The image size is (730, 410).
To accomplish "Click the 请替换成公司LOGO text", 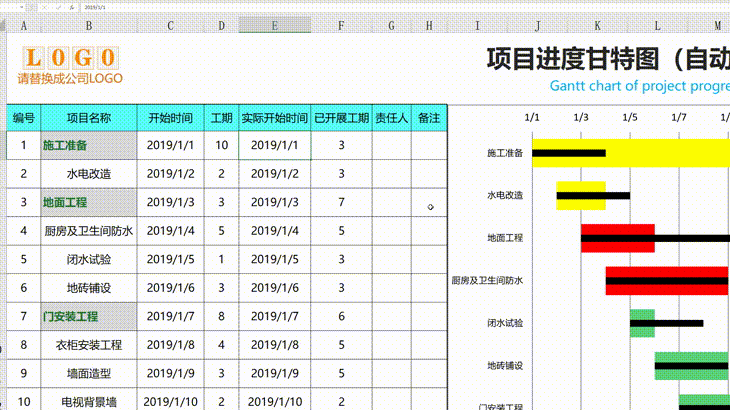I will point(70,78).
